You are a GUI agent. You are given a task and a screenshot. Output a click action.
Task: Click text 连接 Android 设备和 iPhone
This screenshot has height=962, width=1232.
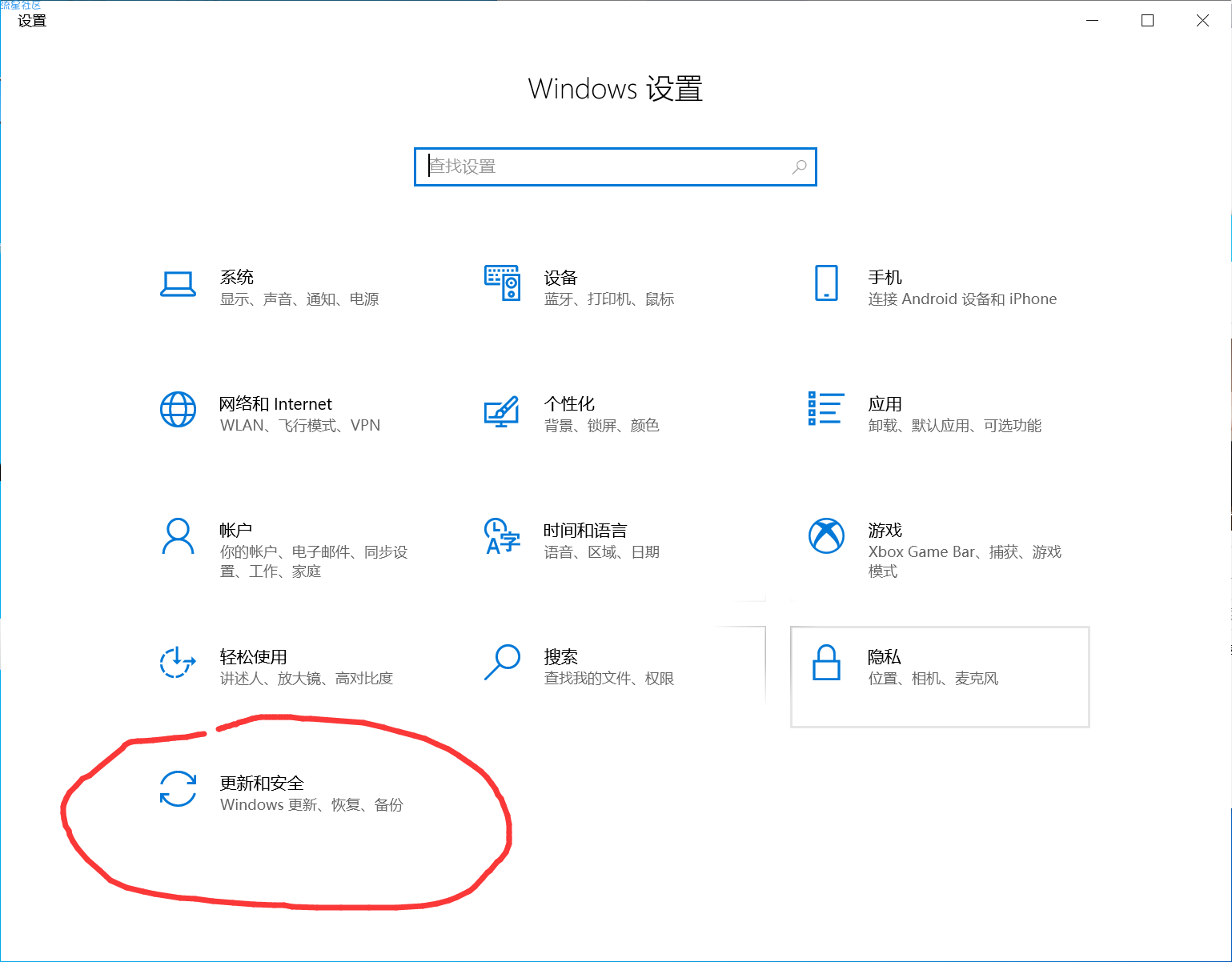click(962, 299)
